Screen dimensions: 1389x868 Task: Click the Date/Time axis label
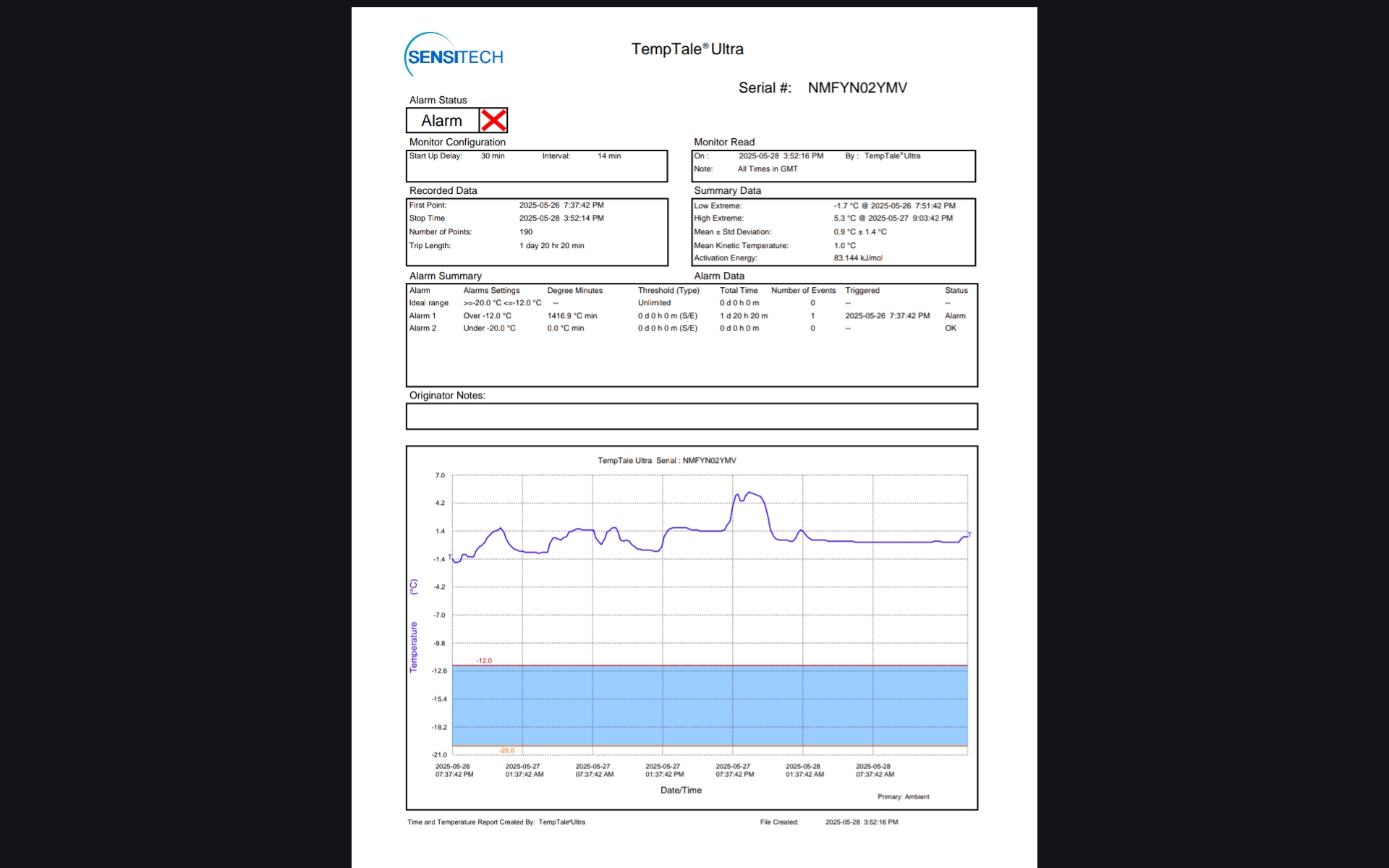681,791
